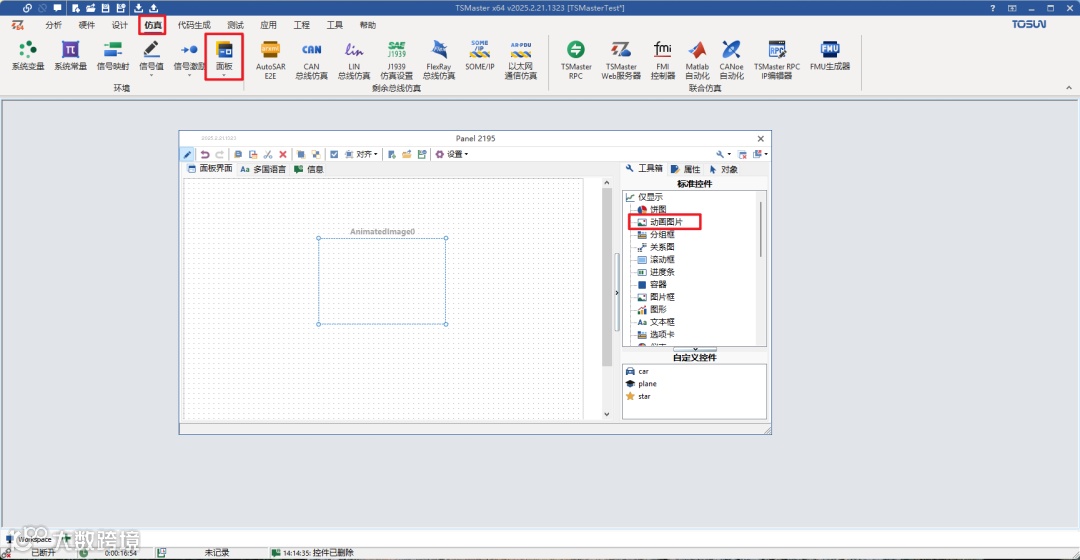Switch to 信息 tab in Panel
Viewport: 1080px width, 560px height.
(x=309, y=169)
